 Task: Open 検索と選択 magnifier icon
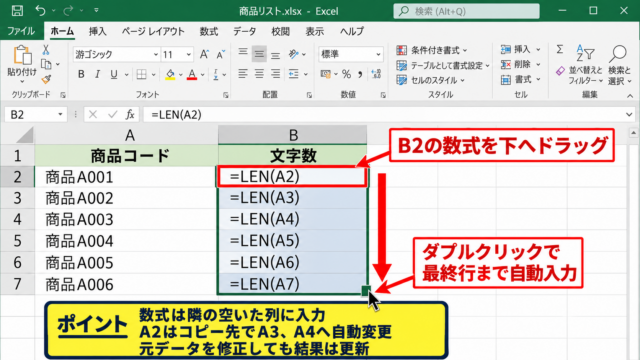coord(618,53)
